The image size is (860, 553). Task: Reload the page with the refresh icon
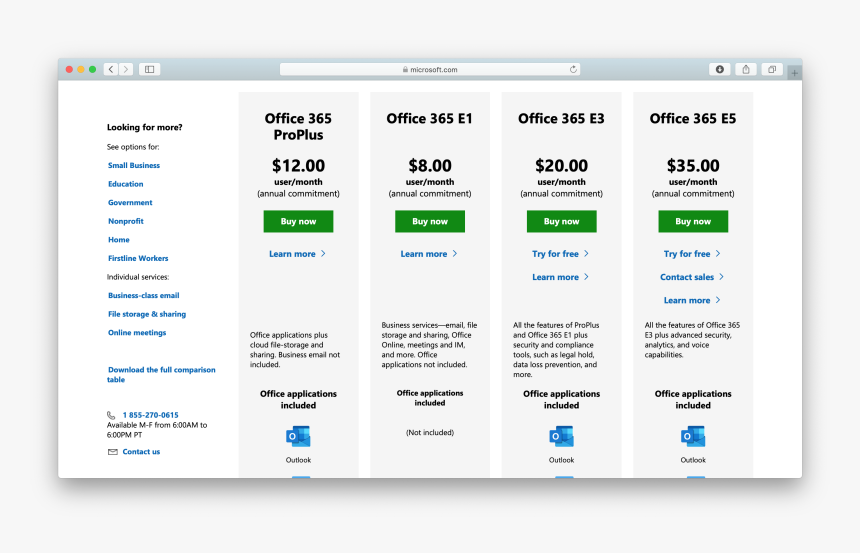pyautogui.click(x=573, y=69)
